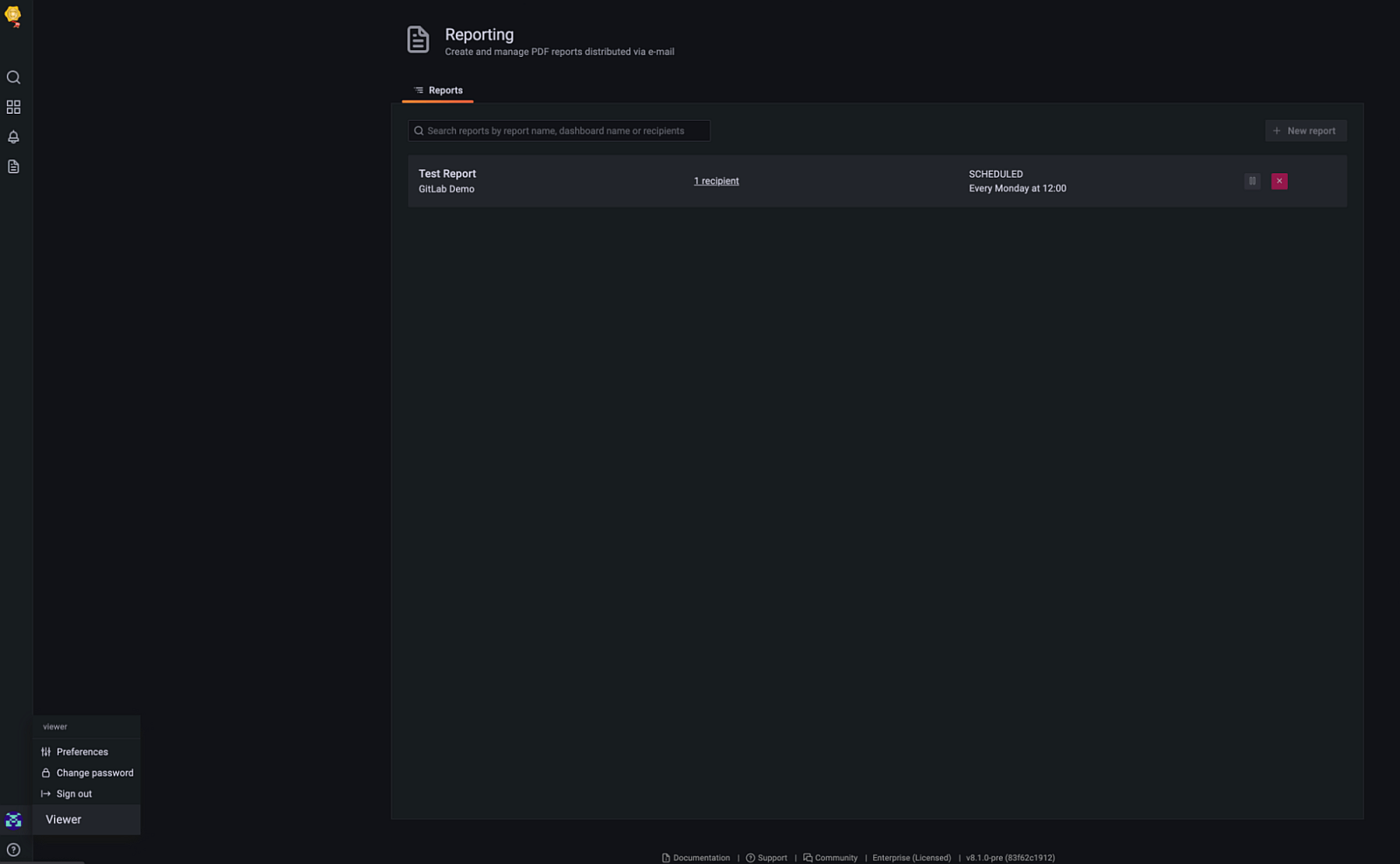This screenshot has width=1400, height=864.
Task: Focus the search reports input field
Action: [559, 131]
